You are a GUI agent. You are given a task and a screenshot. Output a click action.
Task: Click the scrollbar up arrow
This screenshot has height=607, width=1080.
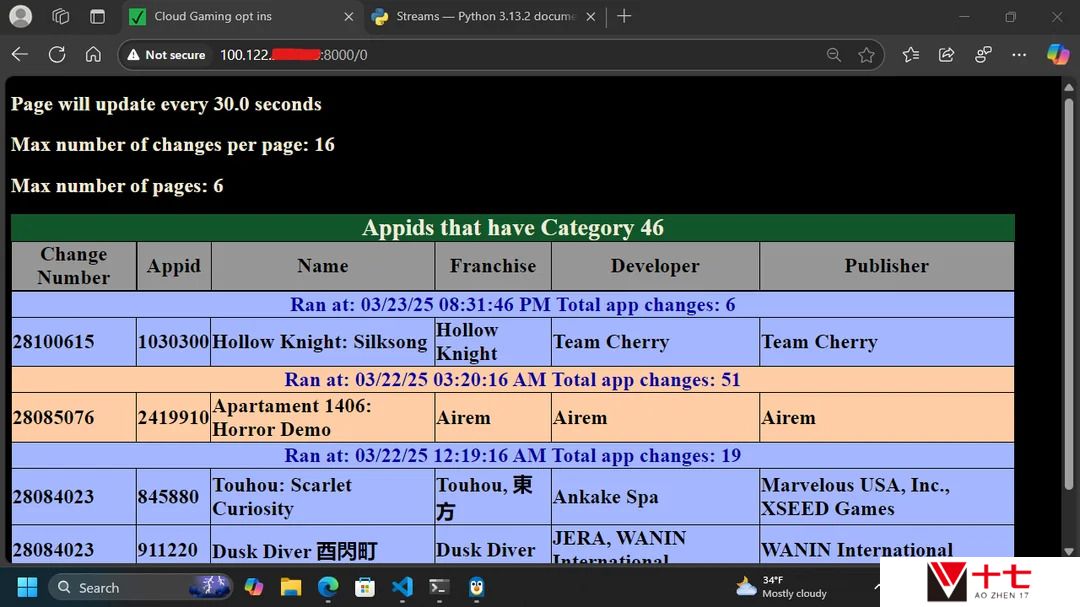click(x=1068, y=88)
